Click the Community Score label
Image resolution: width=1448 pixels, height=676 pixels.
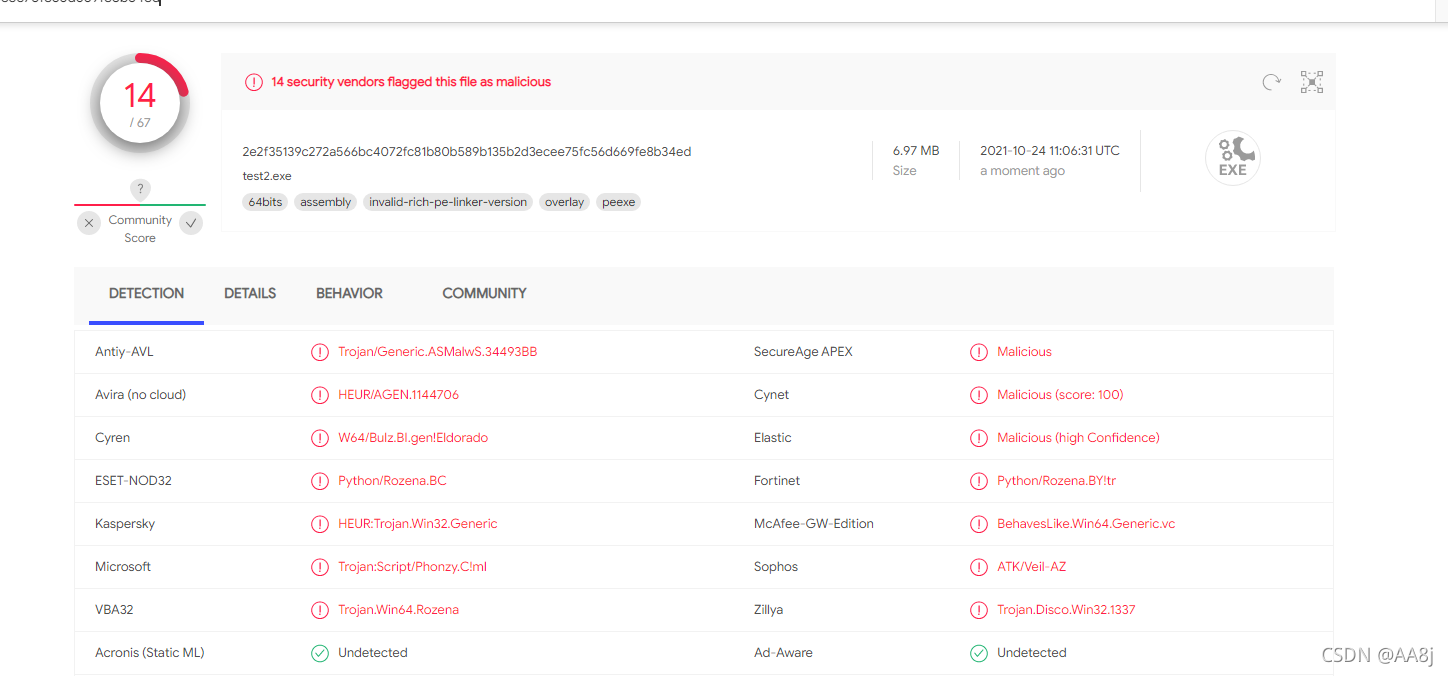140,229
